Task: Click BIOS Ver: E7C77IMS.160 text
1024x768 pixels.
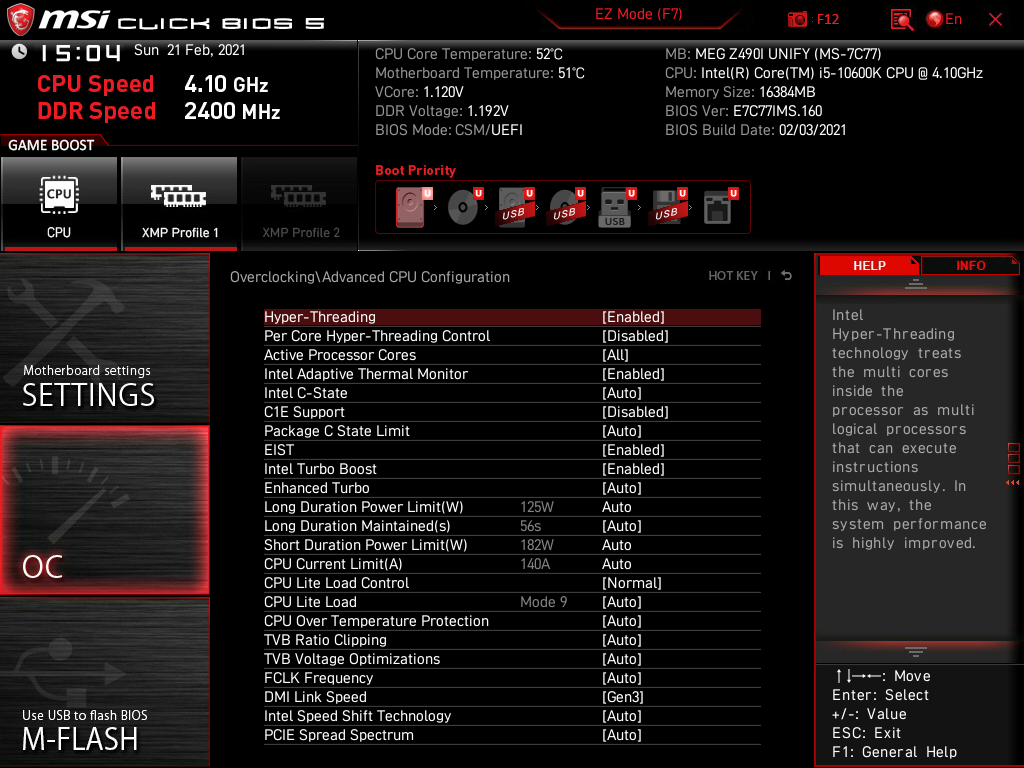Action: [743, 111]
